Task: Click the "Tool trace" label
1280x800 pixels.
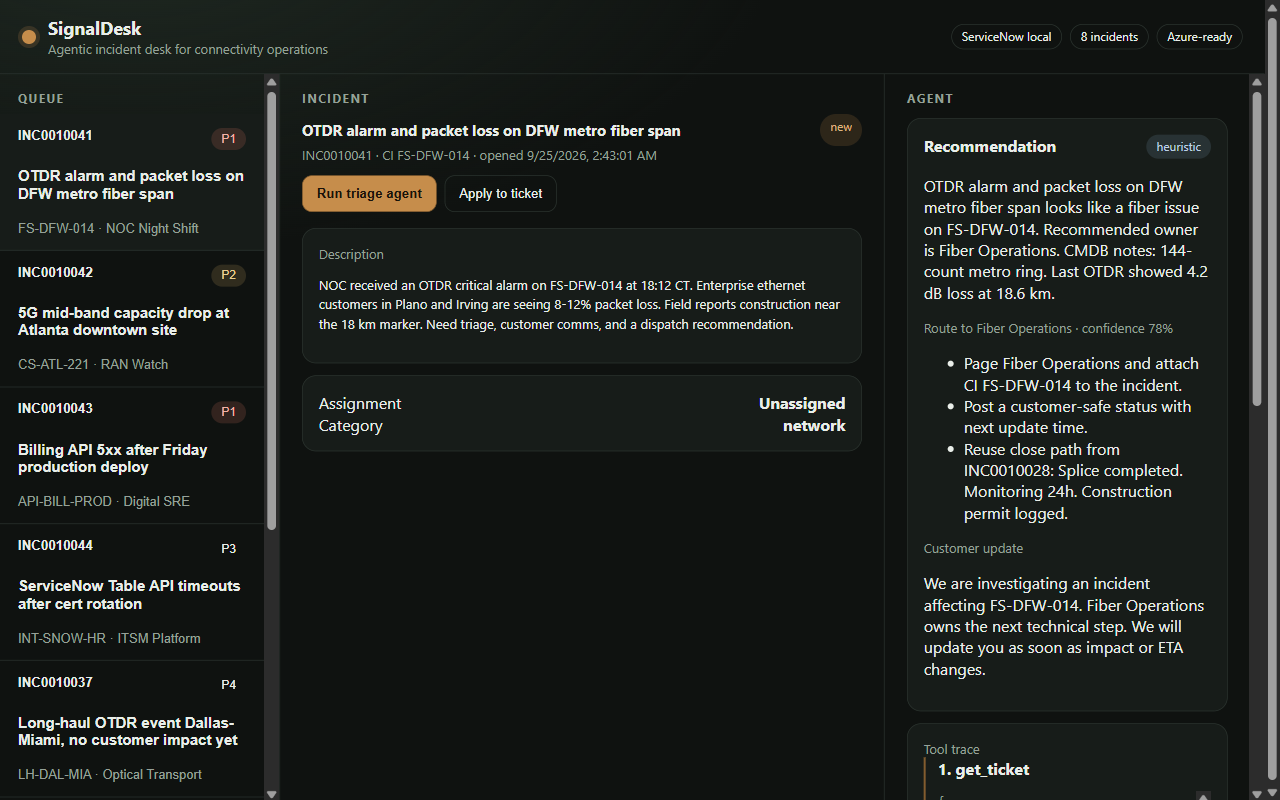Action: (x=952, y=749)
